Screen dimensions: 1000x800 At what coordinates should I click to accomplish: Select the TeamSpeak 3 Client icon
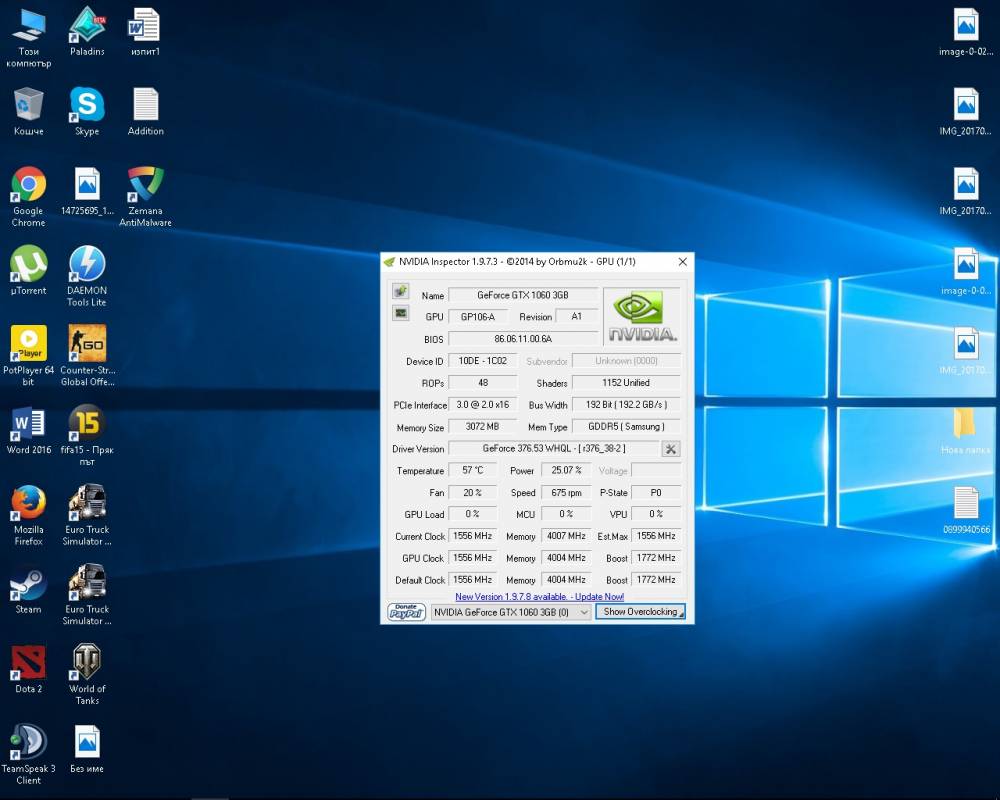[28, 755]
